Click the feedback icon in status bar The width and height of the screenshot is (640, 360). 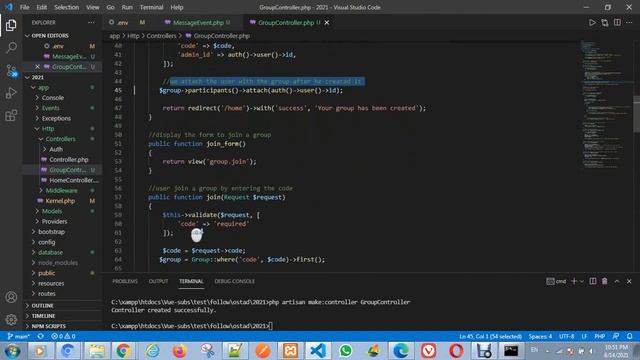click(616, 336)
